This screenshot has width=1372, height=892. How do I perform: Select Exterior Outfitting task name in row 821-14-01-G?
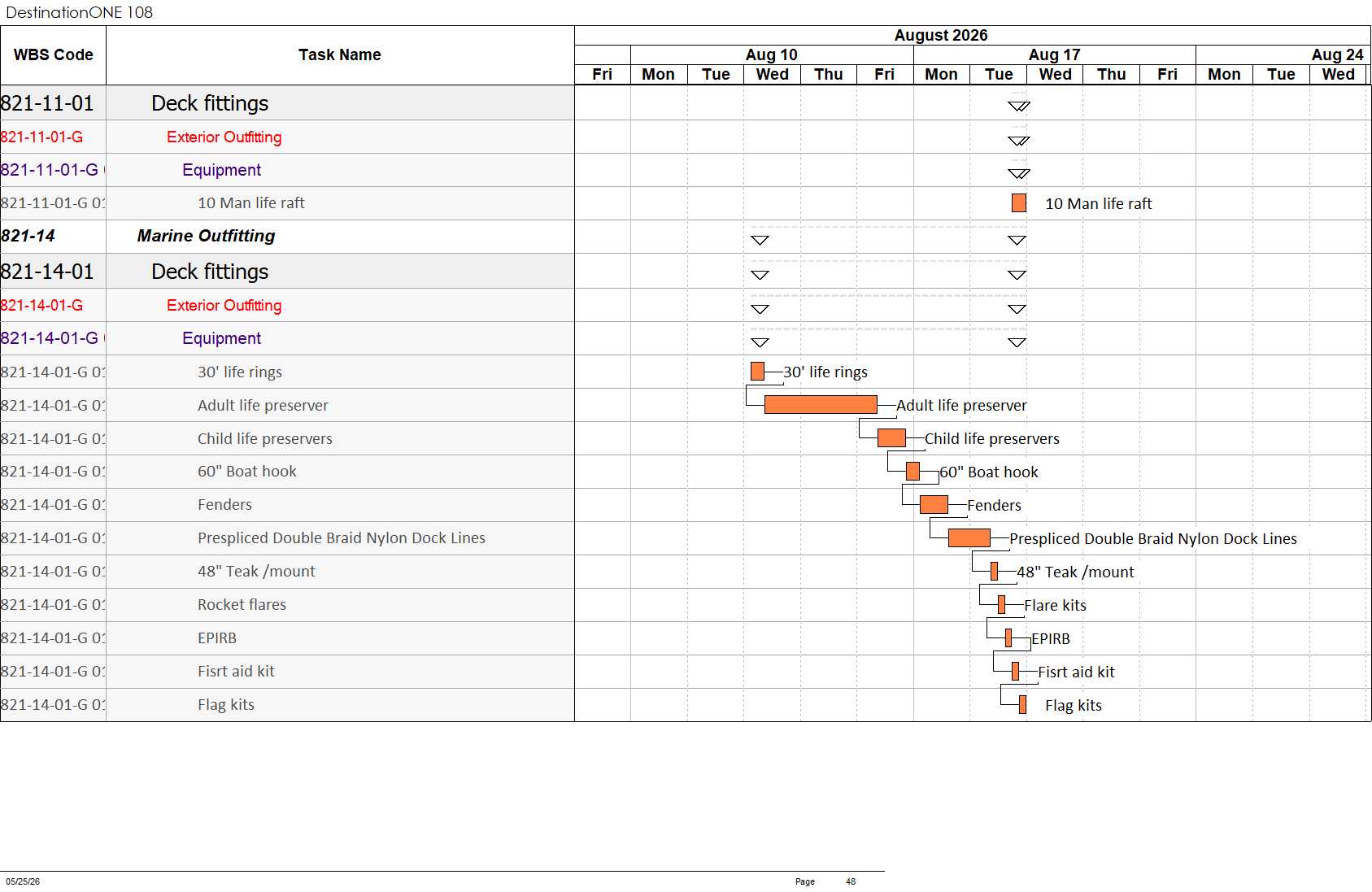[x=224, y=305]
